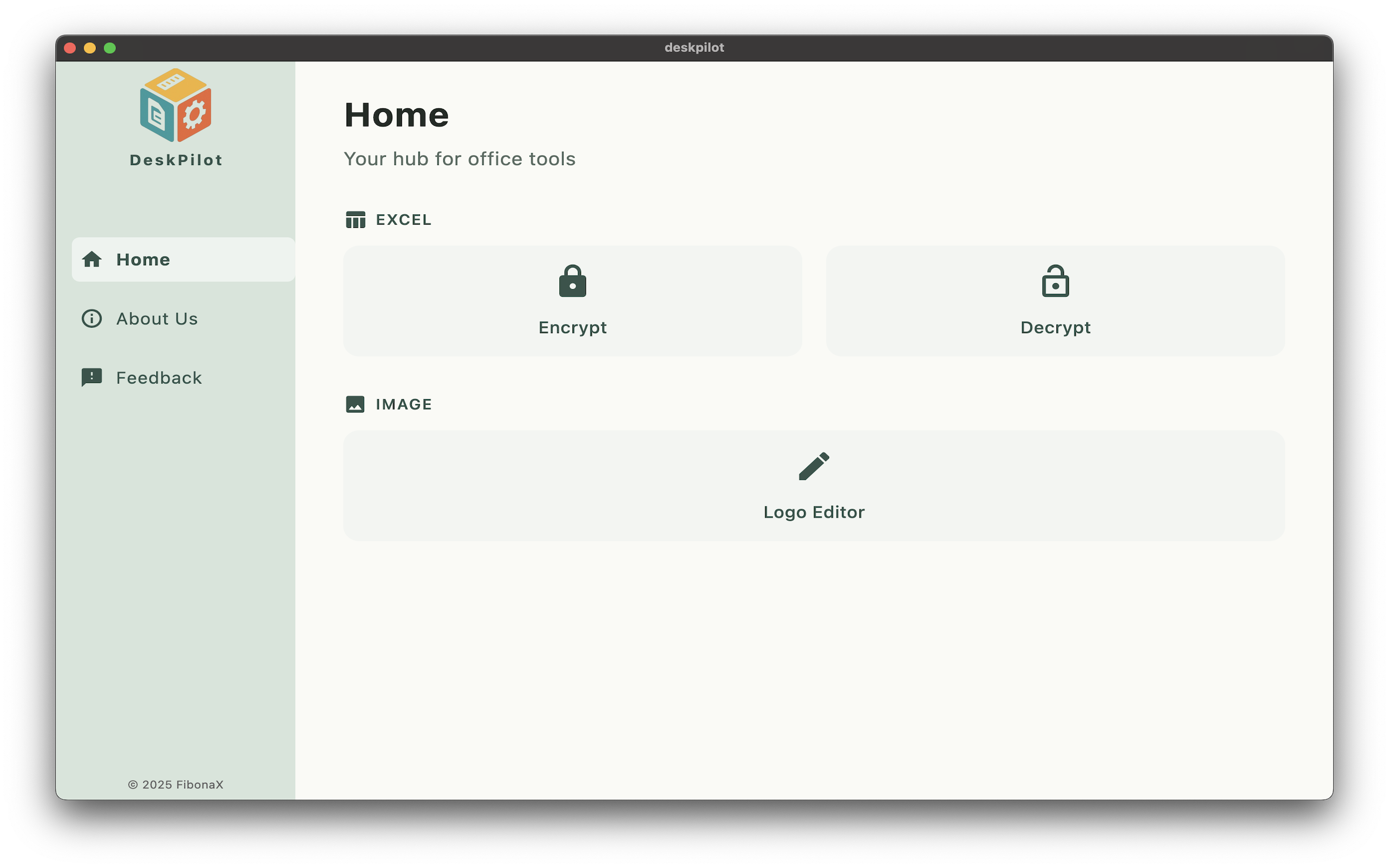Image resolution: width=1389 pixels, height=868 pixels.
Task: Click the info icon beside About Us
Action: pos(92,318)
